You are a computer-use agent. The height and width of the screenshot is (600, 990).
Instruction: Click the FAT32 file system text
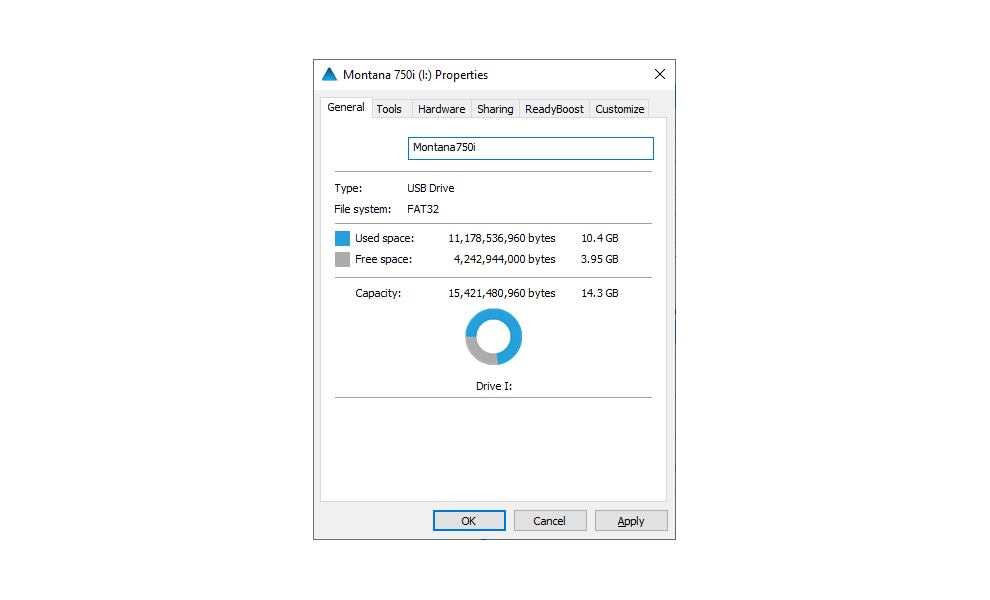point(422,209)
